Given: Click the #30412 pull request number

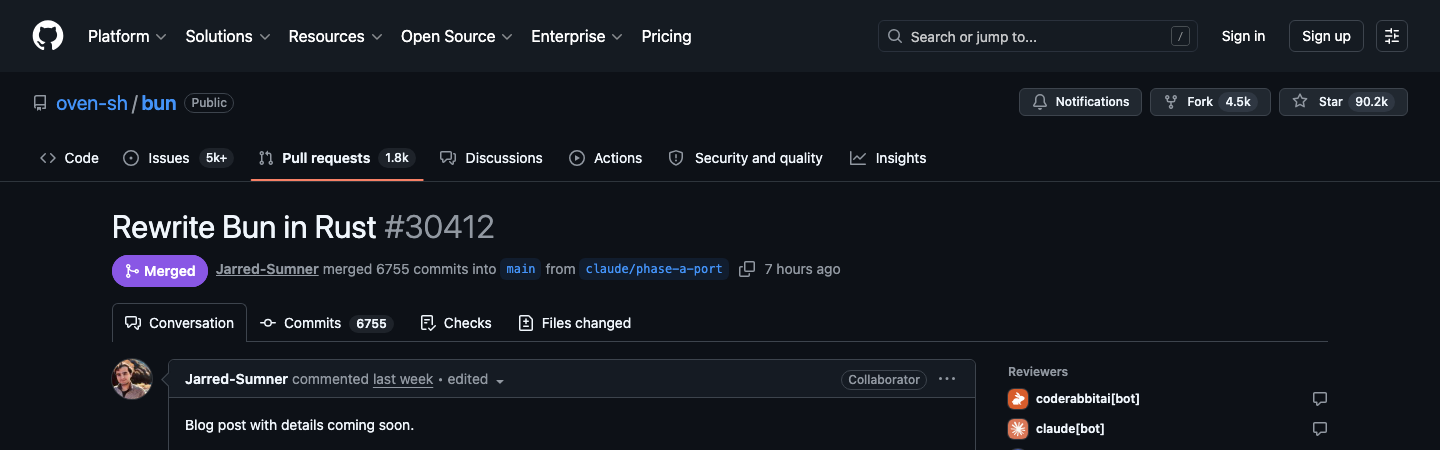Looking at the screenshot, I should coord(439,227).
